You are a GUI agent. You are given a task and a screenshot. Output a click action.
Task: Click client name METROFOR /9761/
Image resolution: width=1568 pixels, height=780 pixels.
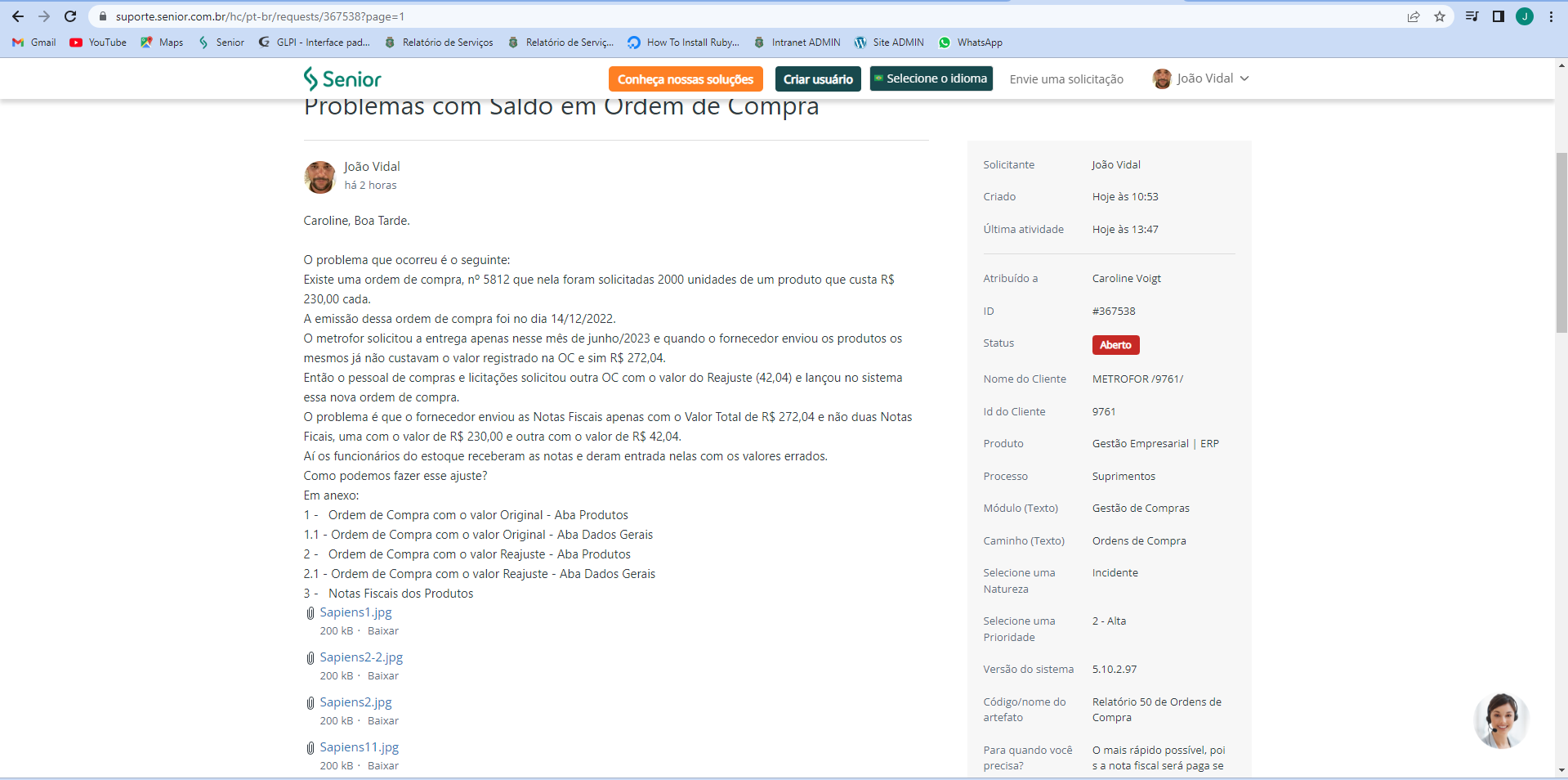click(1137, 379)
